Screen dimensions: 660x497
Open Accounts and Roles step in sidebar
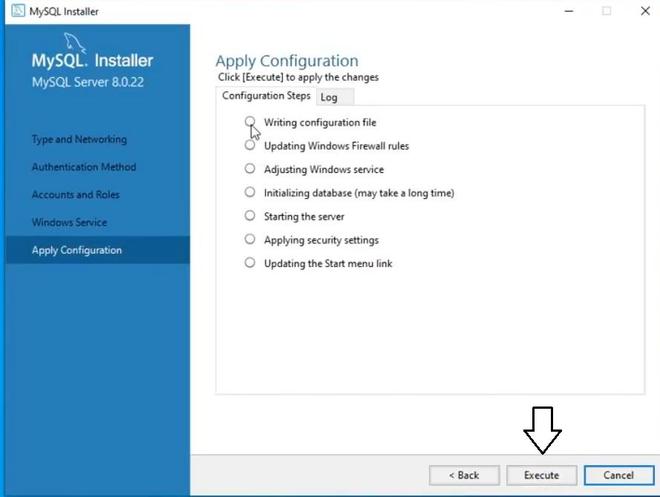tap(76, 194)
